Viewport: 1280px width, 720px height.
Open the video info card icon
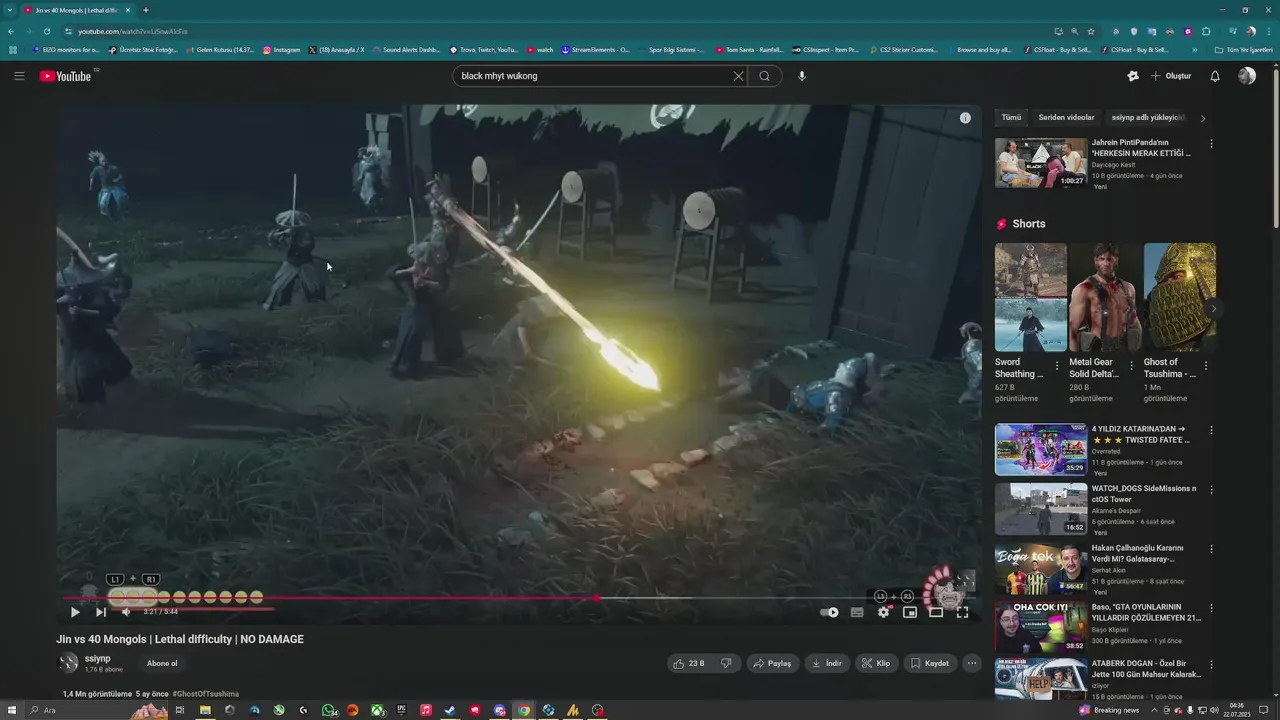pyautogui.click(x=965, y=118)
